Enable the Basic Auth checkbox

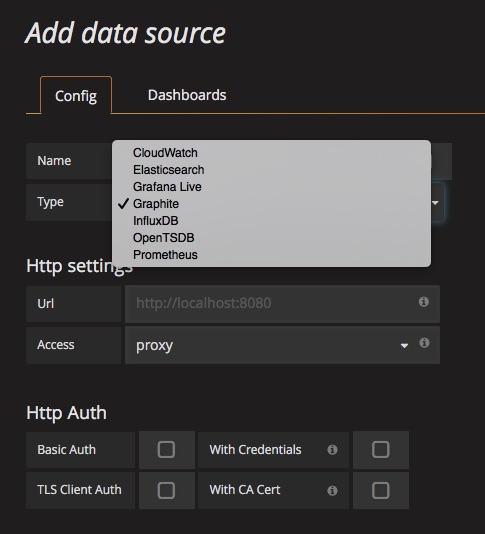tap(166, 449)
